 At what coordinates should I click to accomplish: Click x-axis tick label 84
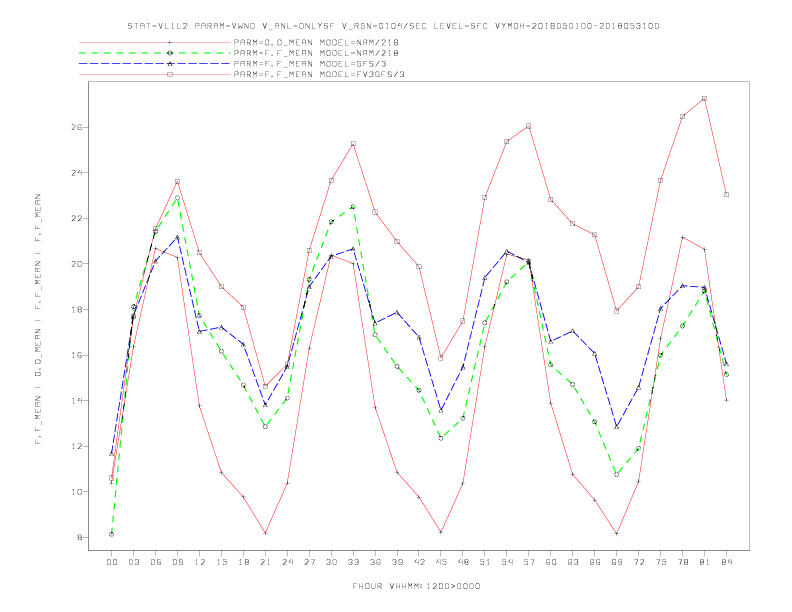(726, 562)
